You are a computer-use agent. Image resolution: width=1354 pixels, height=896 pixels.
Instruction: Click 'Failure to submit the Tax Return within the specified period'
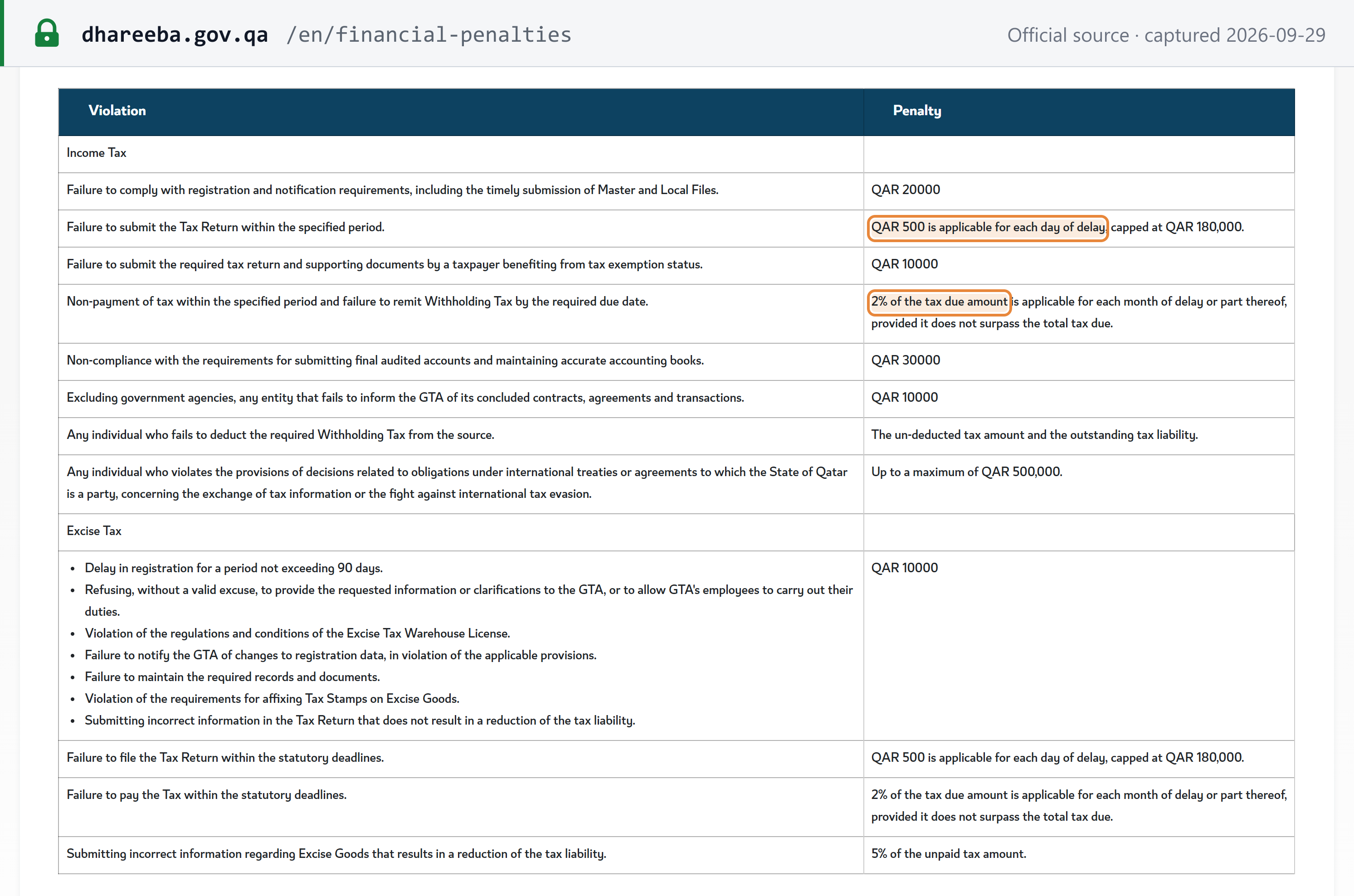226,228
